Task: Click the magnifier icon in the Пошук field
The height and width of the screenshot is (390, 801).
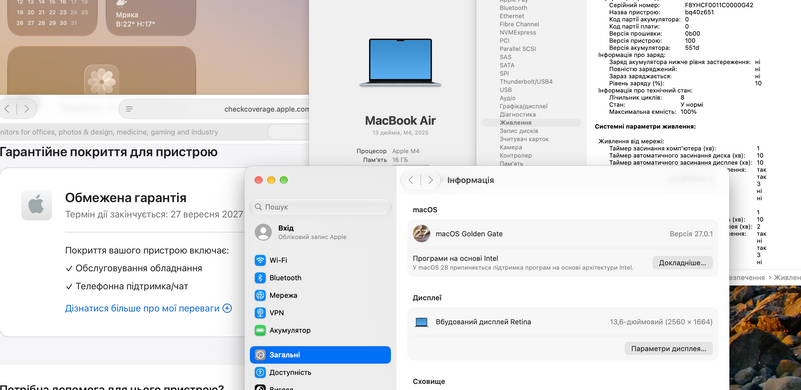Action: pyautogui.click(x=258, y=207)
